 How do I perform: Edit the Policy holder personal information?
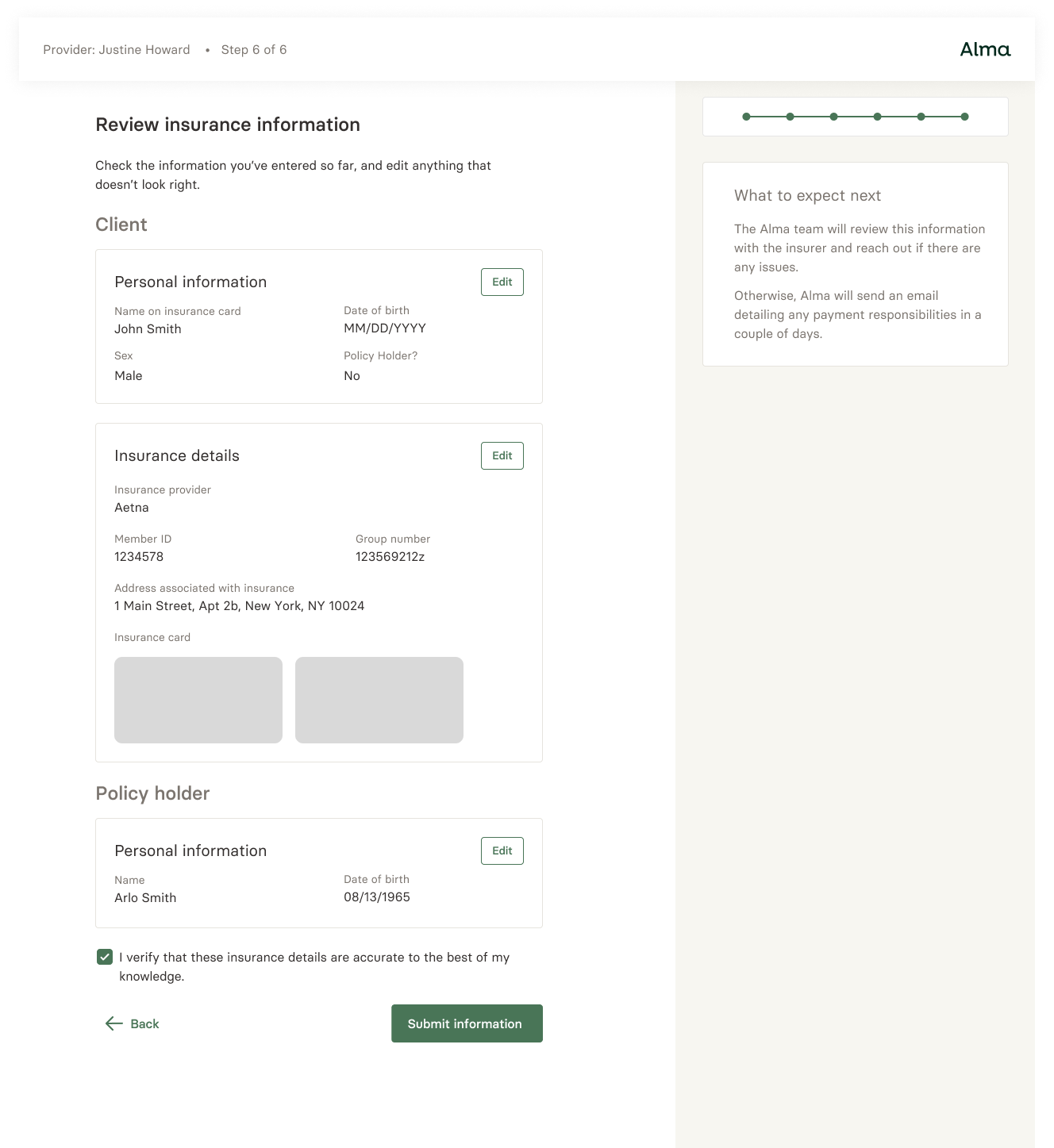click(x=502, y=850)
